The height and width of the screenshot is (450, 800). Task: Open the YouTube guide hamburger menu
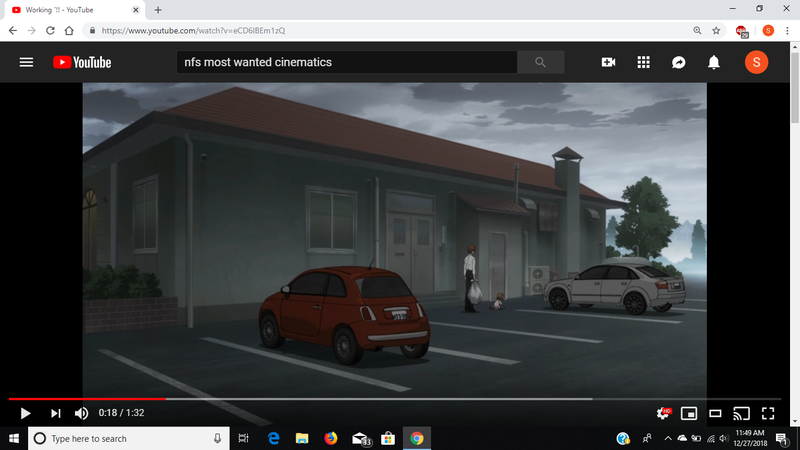pyautogui.click(x=26, y=62)
